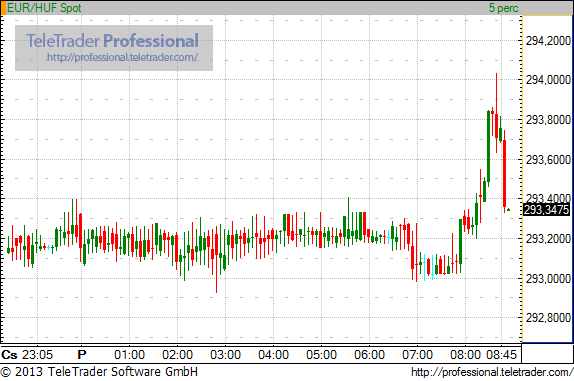The height and width of the screenshot is (381, 574).
Task: Click the 5 perc interval label
Action: tap(504, 8)
